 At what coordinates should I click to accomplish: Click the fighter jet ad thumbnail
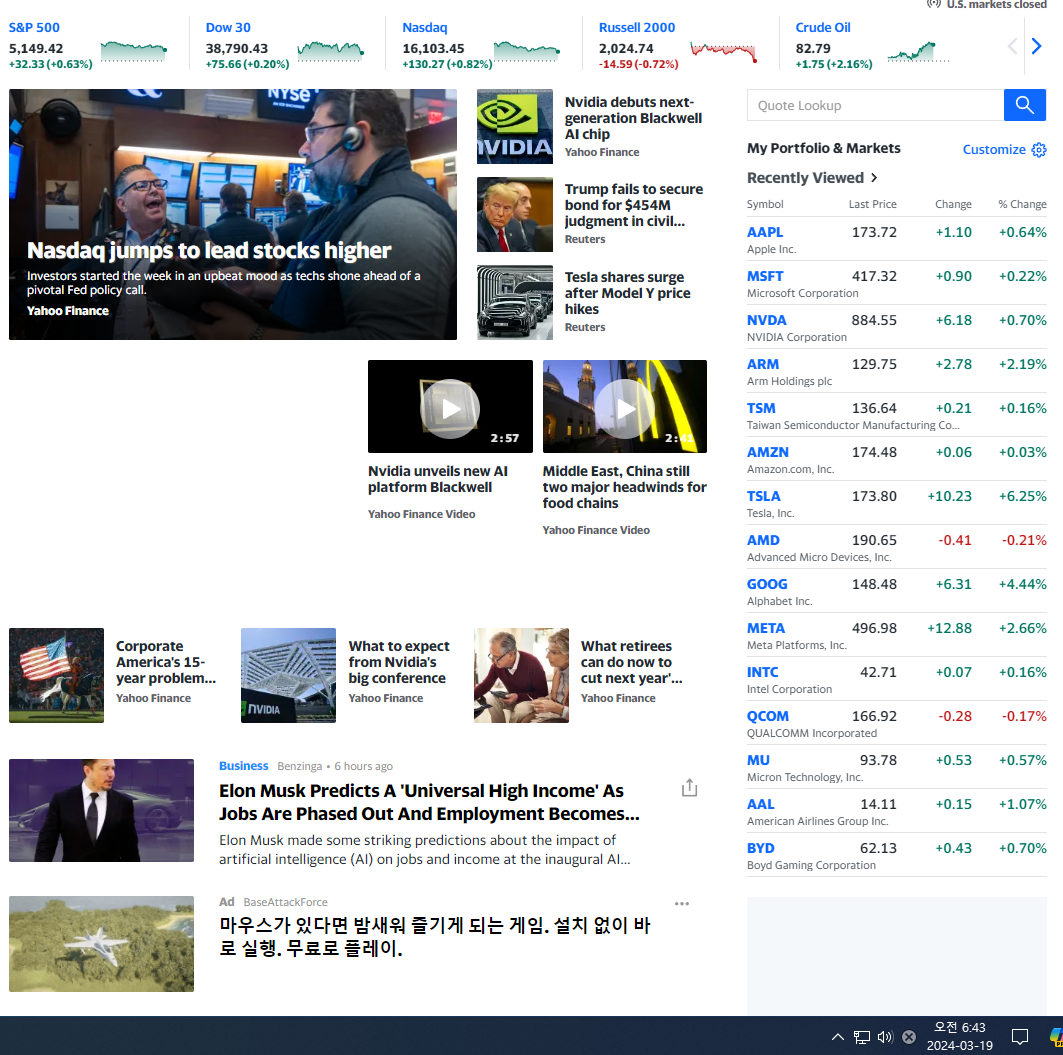(101, 944)
